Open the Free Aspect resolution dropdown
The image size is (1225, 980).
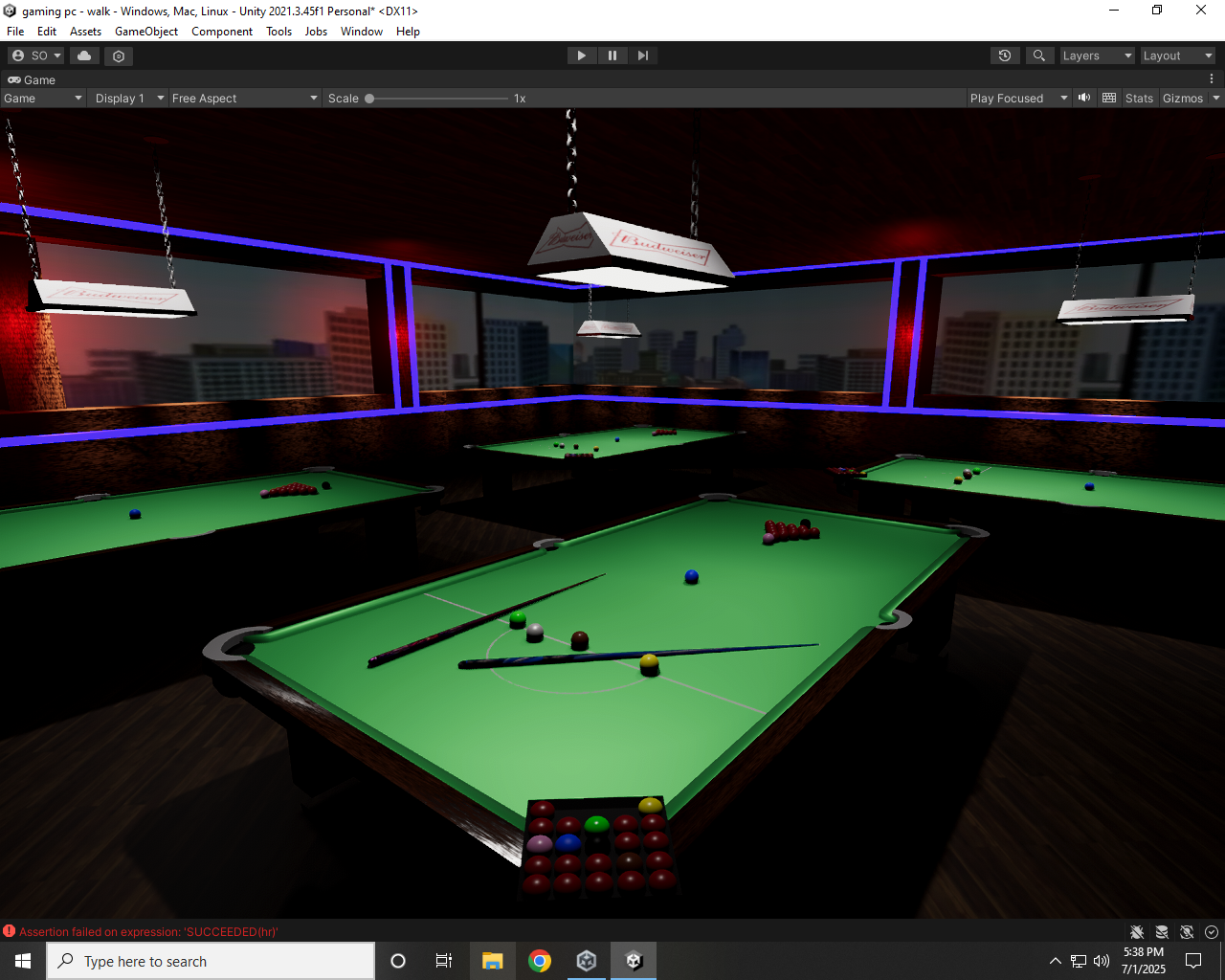tap(245, 98)
